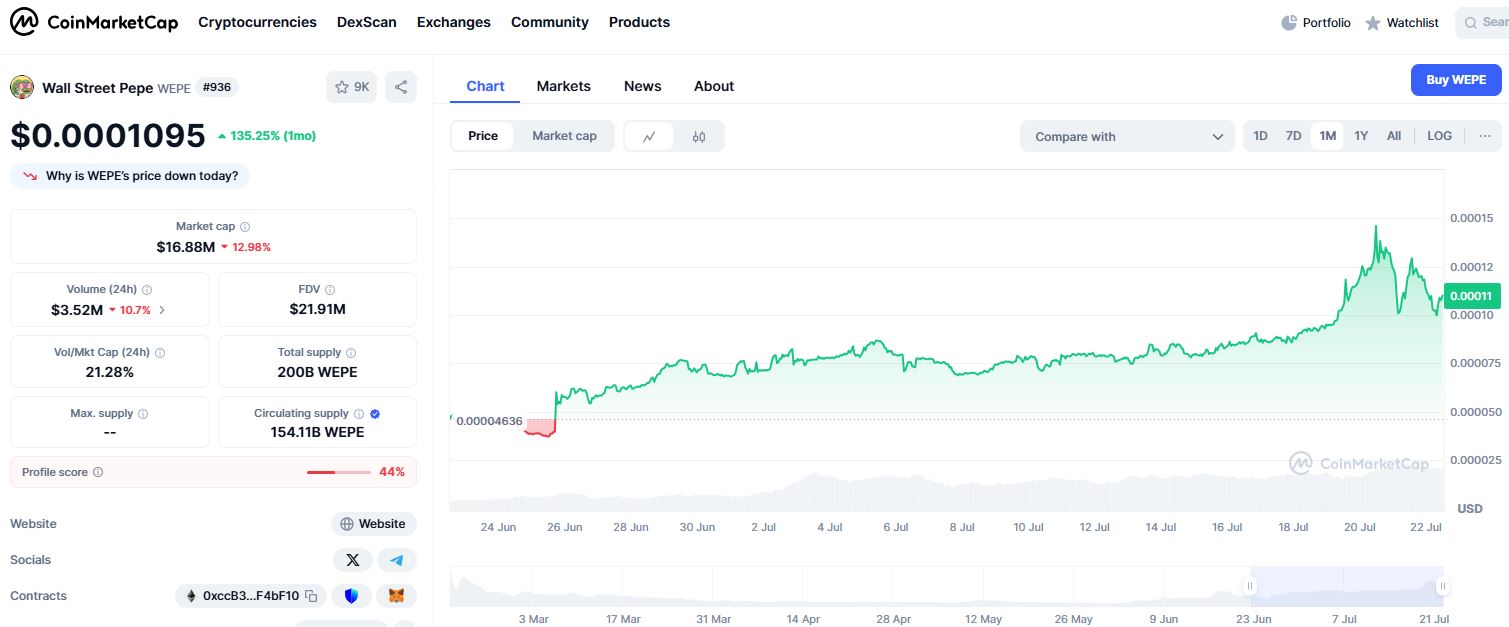Click the 154.11B WEPE circulating supply value
Image resolution: width=1509 pixels, height=627 pixels.
point(317,433)
